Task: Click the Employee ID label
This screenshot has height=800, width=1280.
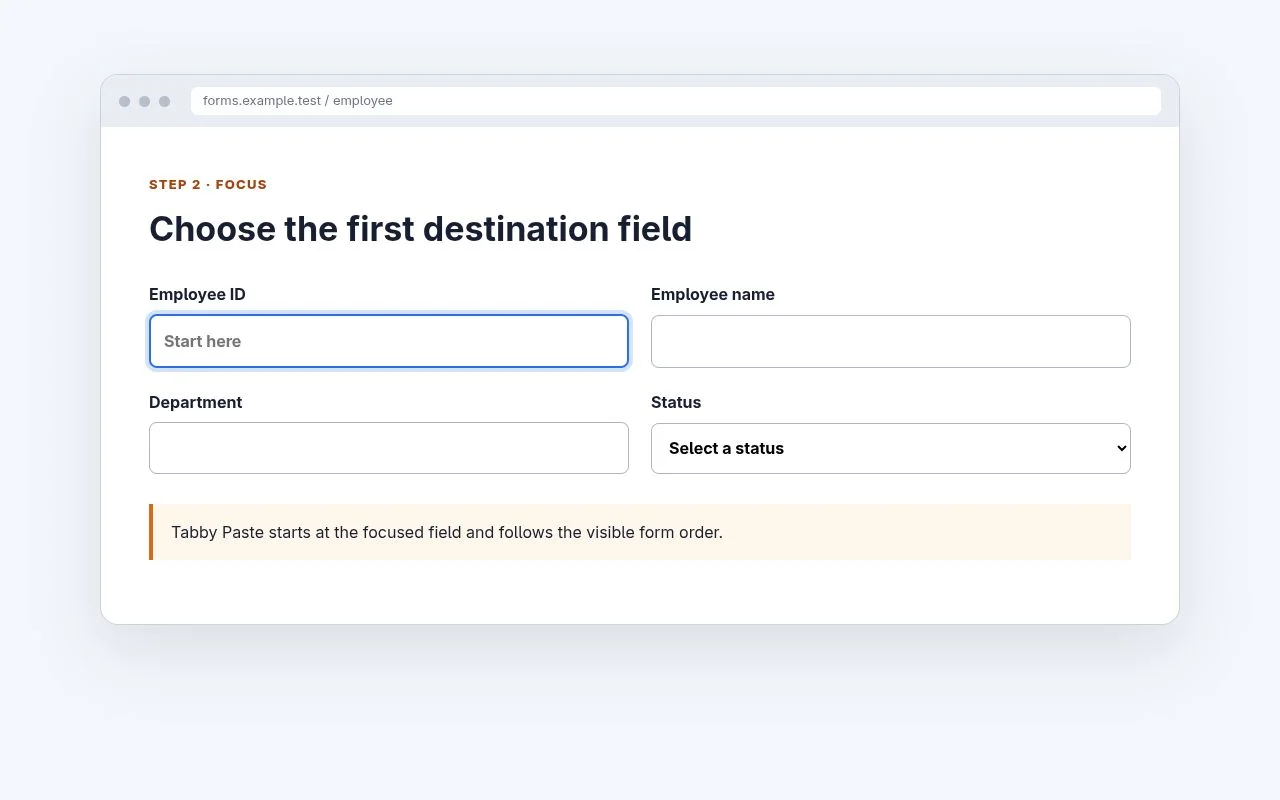Action: click(x=197, y=294)
